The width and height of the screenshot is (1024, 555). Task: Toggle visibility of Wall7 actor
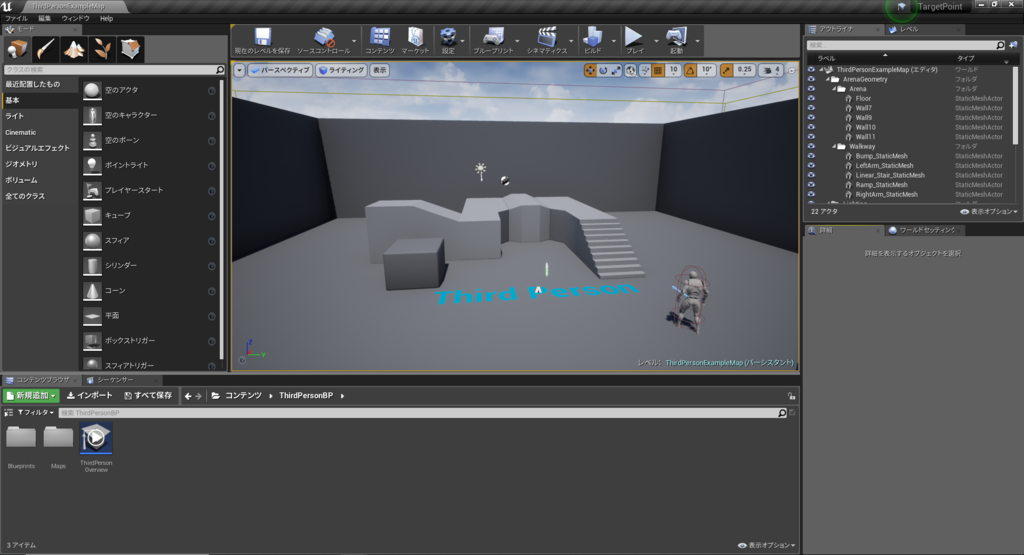tap(811, 108)
